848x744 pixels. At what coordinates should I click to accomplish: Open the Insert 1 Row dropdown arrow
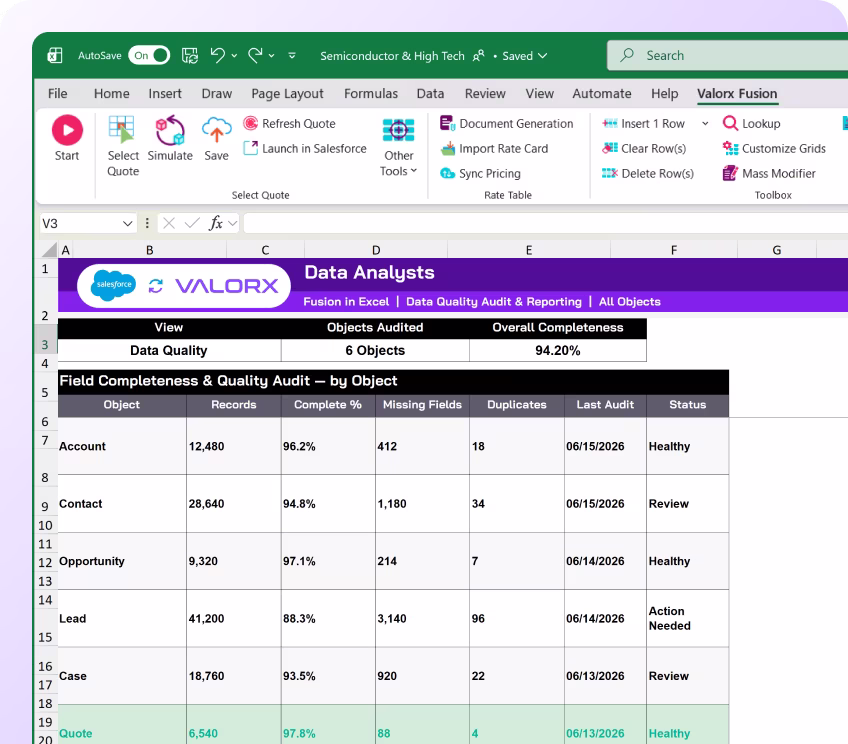point(705,124)
